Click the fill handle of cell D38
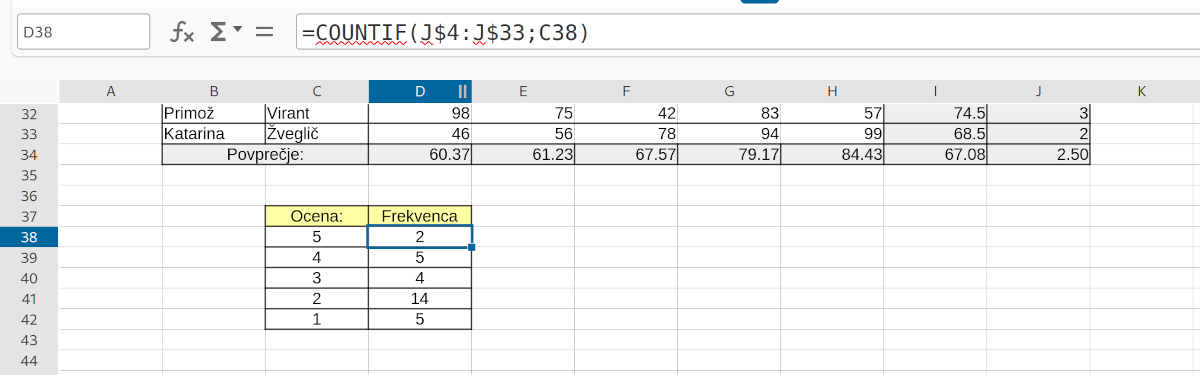Image resolution: width=1200 pixels, height=375 pixels. (x=471, y=247)
